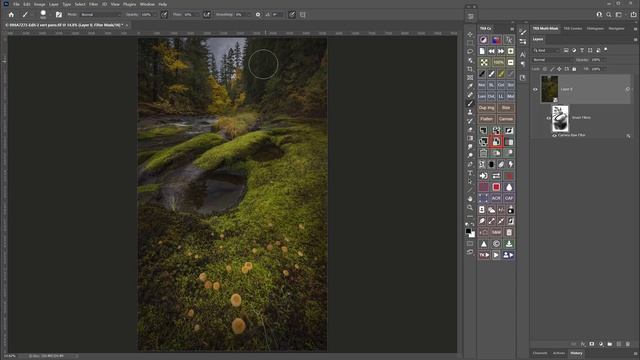Click the TK fit-to-screen arrows icon

click(484, 62)
